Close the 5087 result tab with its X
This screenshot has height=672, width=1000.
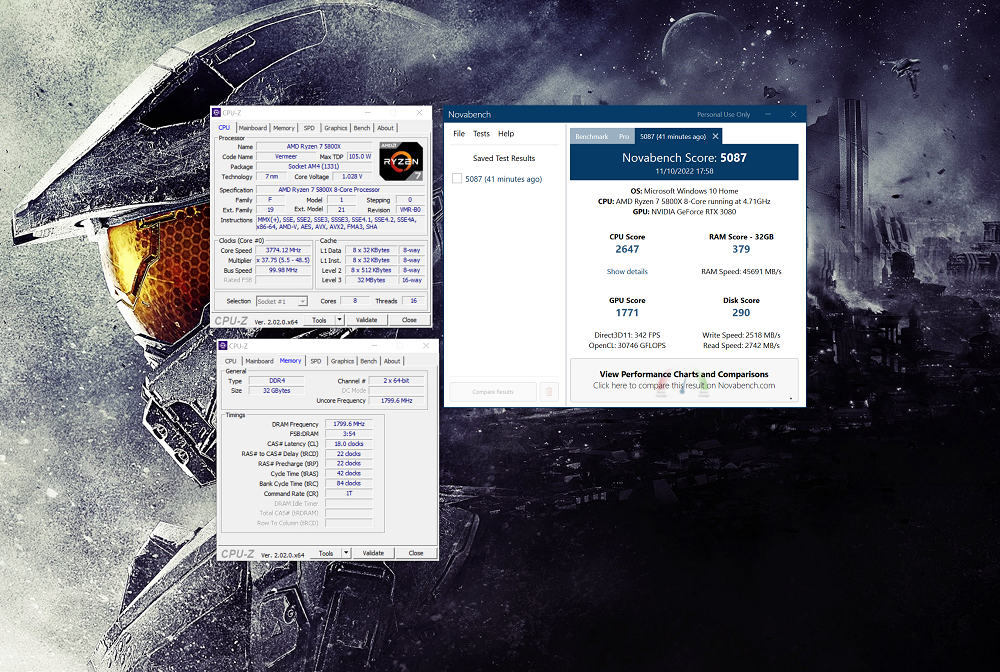pyautogui.click(x=716, y=136)
